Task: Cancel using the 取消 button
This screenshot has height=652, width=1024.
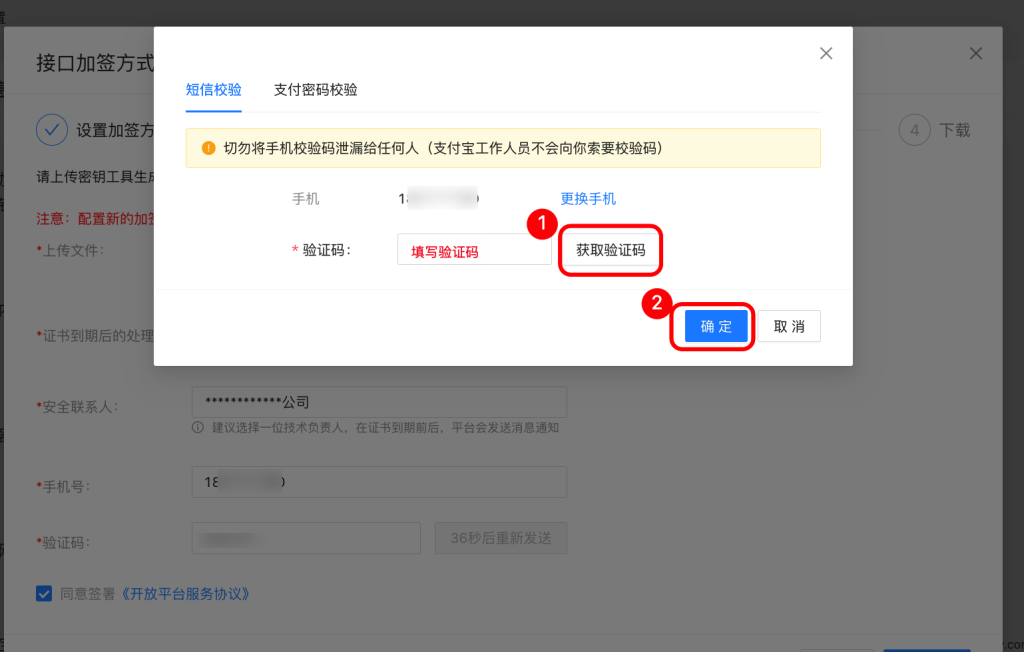Action: pos(789,327)
